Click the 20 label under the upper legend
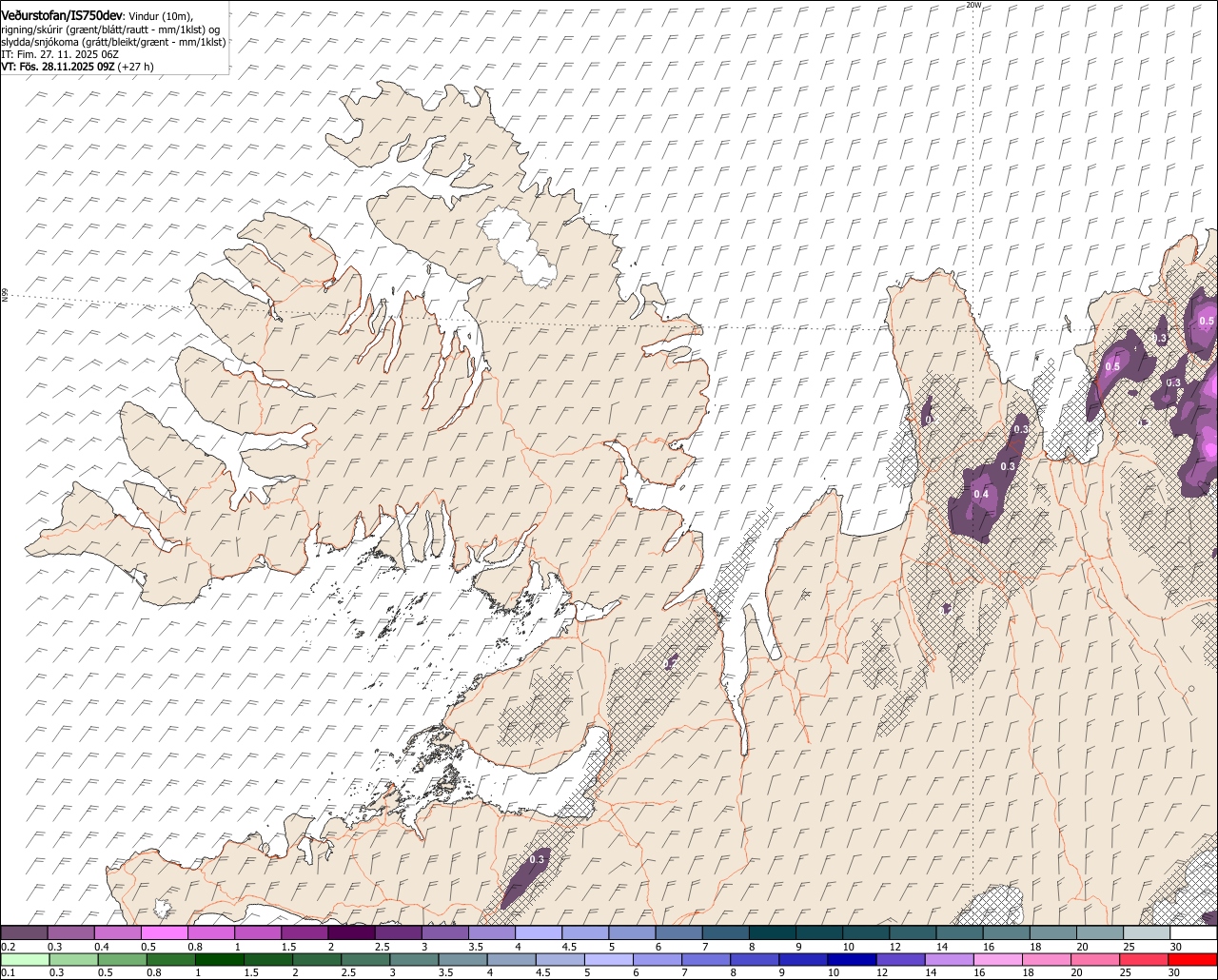Screen dimensions: 1218x980 tap(1082, 947)
